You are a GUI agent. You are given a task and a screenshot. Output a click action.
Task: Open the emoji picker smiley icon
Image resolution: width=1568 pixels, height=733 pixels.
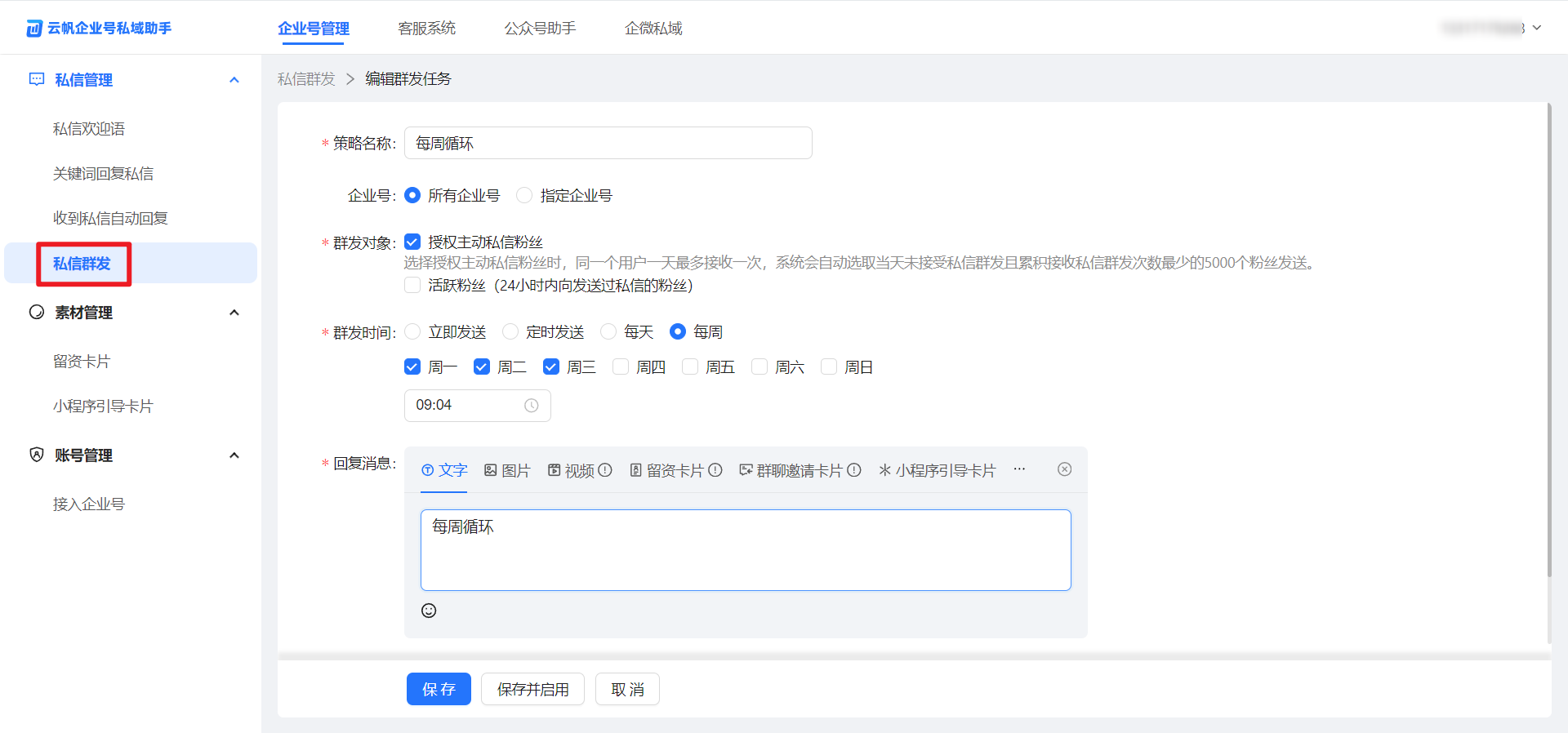pyautogui.click(x=429, y=611)
